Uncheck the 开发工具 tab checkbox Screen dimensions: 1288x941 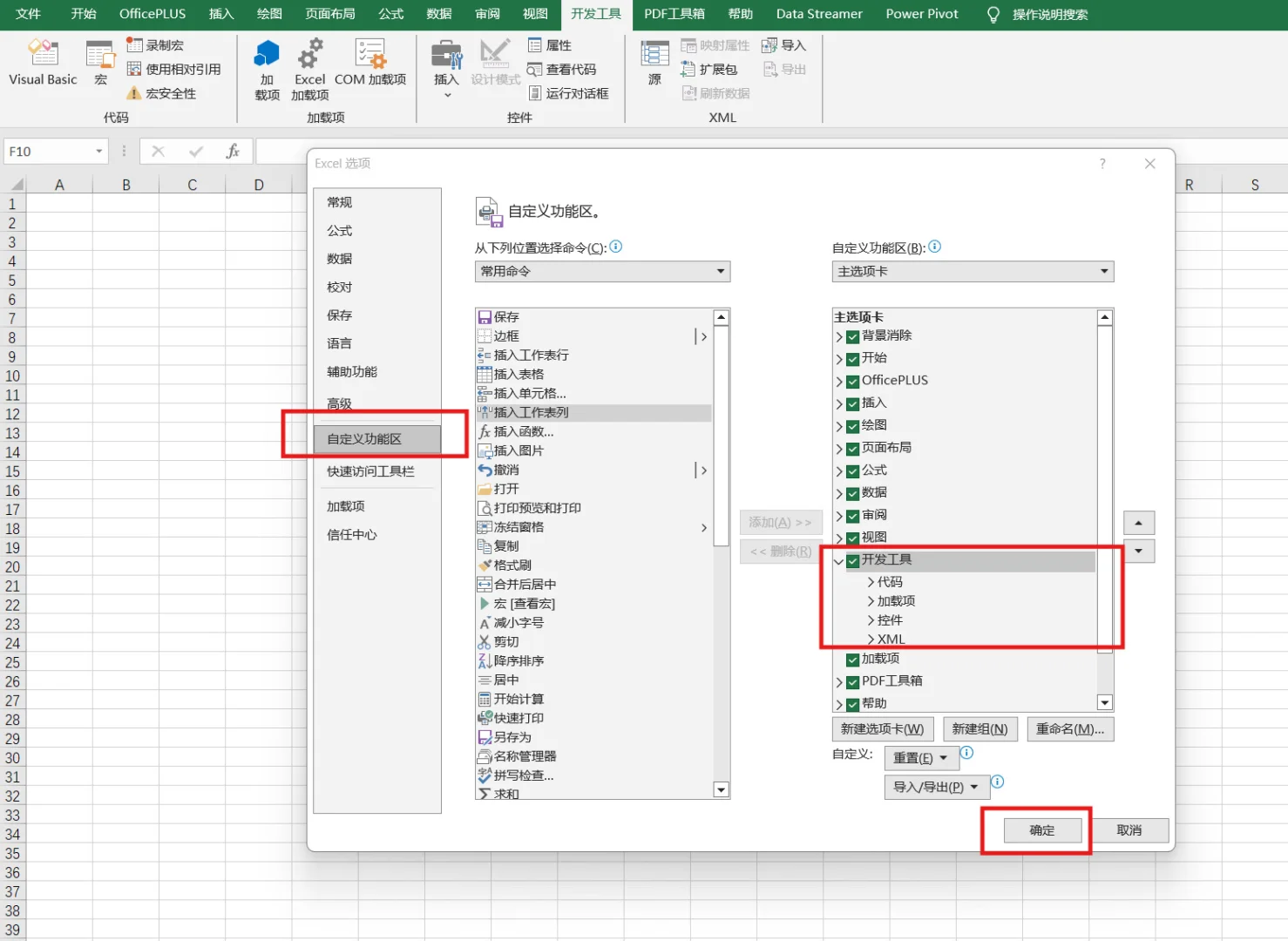pos(853,561)
